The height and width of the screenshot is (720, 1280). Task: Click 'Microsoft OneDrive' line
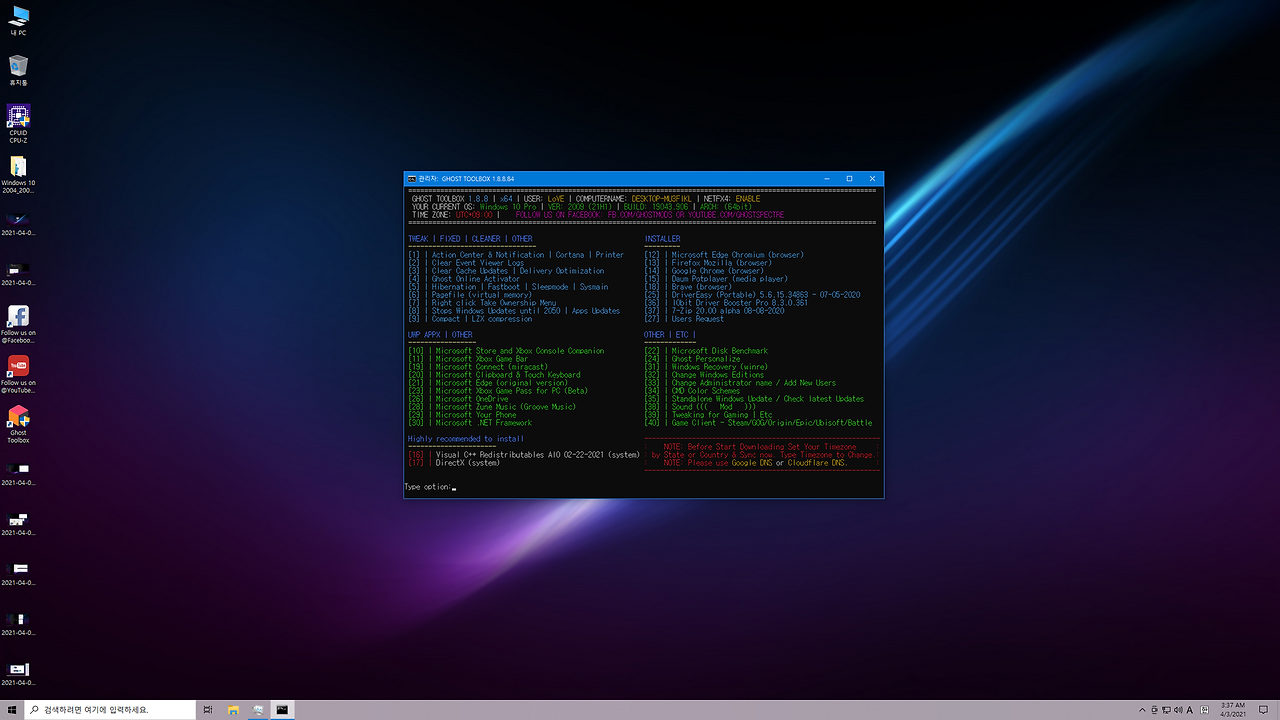pos(458,399)
